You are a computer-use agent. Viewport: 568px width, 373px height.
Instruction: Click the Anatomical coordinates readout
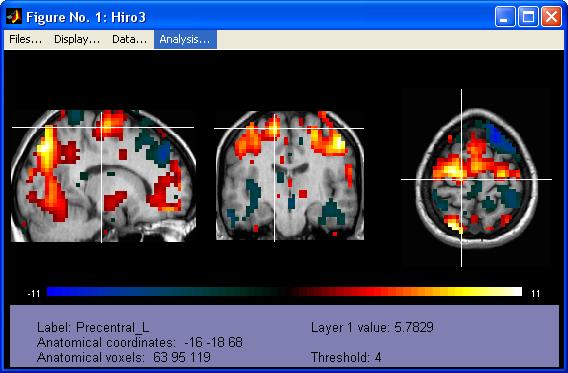[140, 342]
